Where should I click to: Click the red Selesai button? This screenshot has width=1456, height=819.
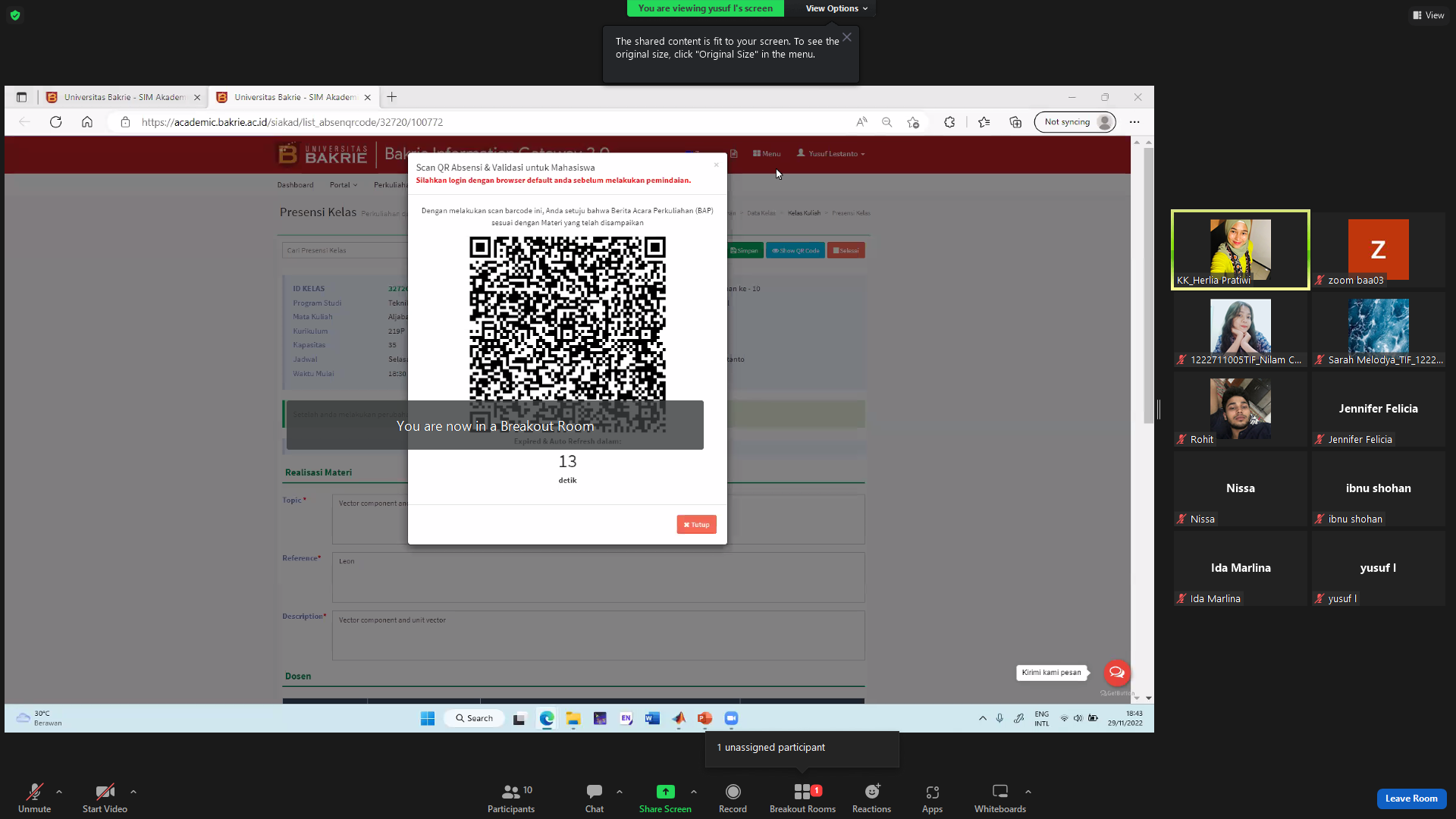coord(846,250)
